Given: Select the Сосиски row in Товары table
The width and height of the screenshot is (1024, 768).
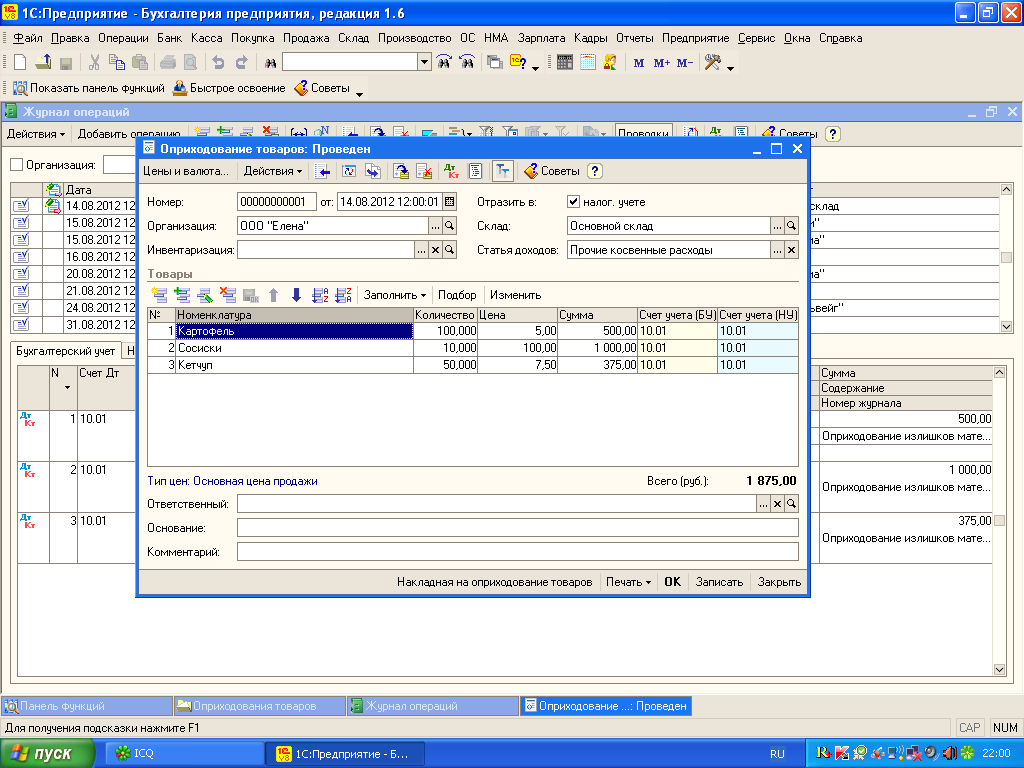Looking at the screenshot, I should click(473, 348).
